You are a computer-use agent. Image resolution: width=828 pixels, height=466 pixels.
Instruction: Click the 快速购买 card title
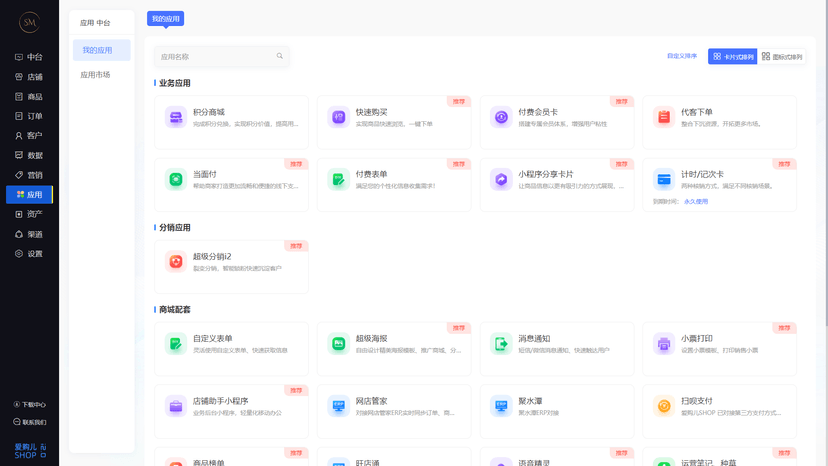click(371, 112)
